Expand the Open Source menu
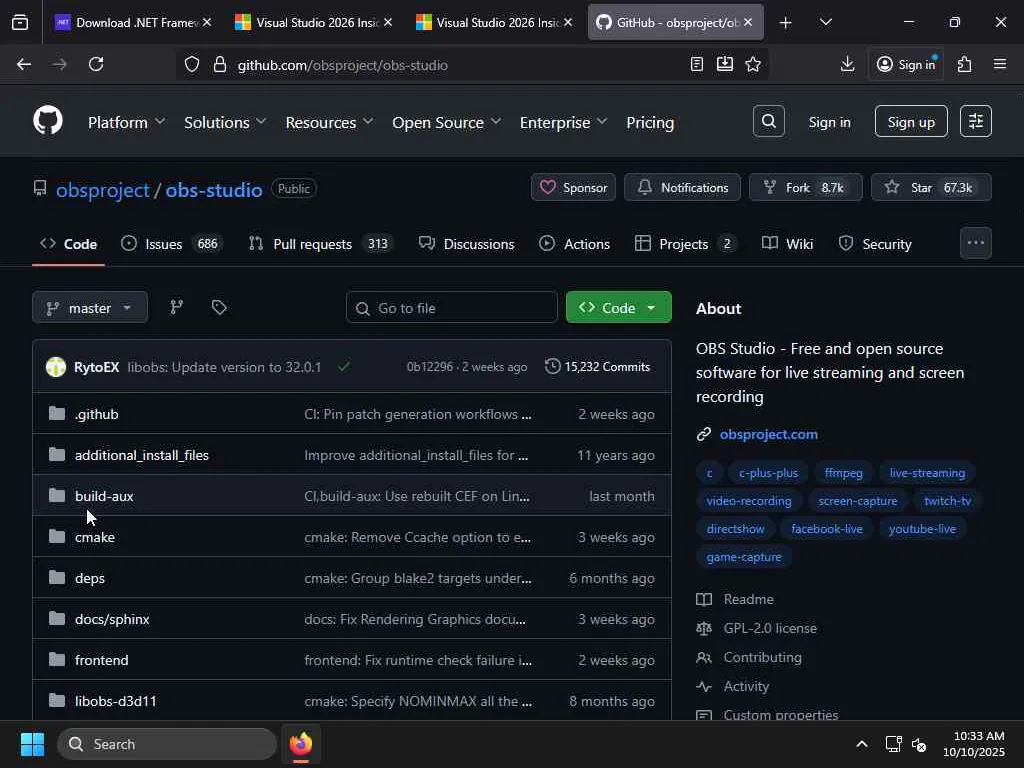Viewport: 1024px width, 768px height. tap(447, 122)
